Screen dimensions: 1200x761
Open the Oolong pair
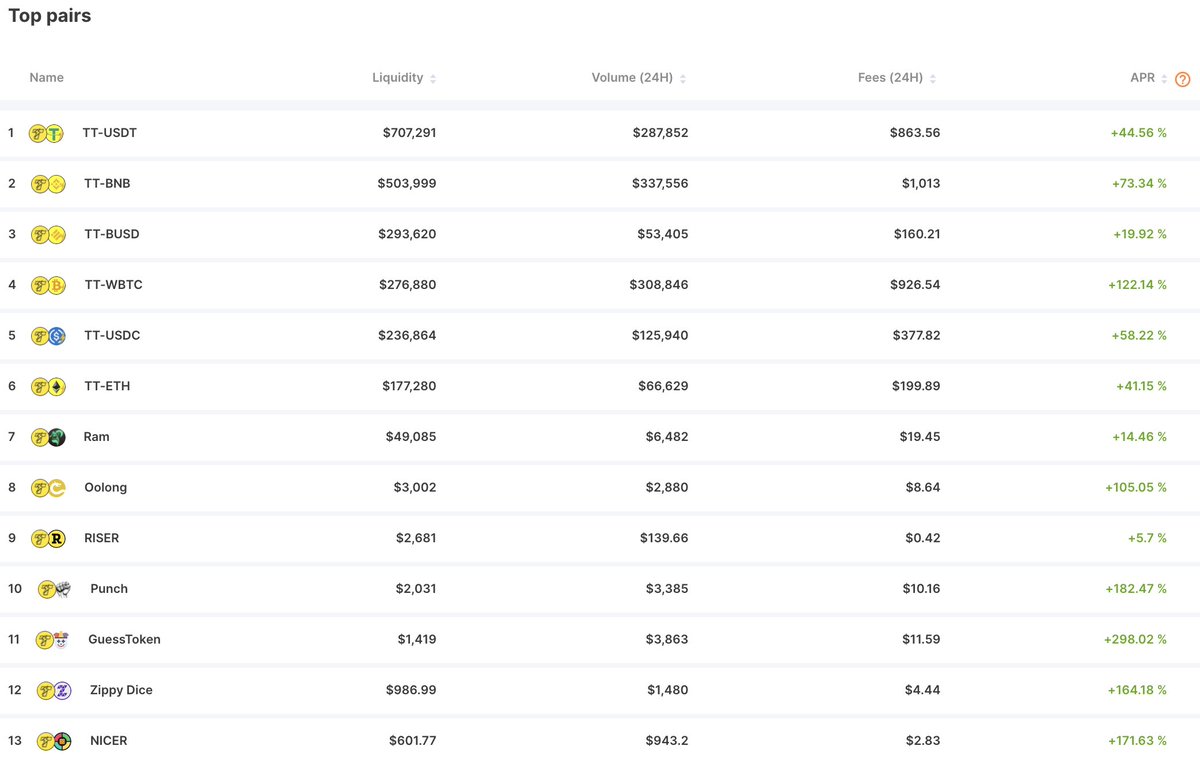105,488
